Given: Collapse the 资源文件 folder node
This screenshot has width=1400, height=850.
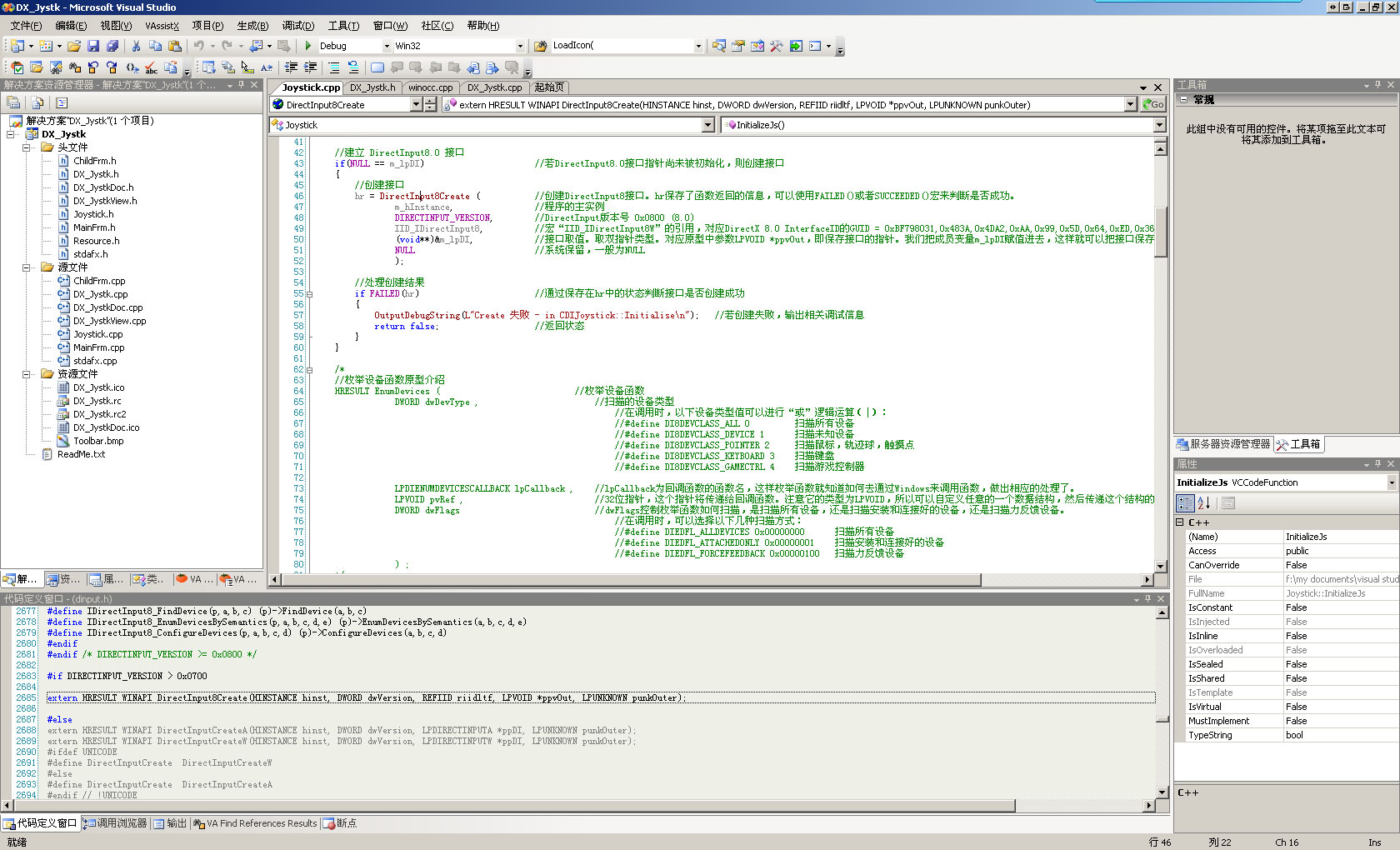Looking at the screenshot, I should coord(27,374).
